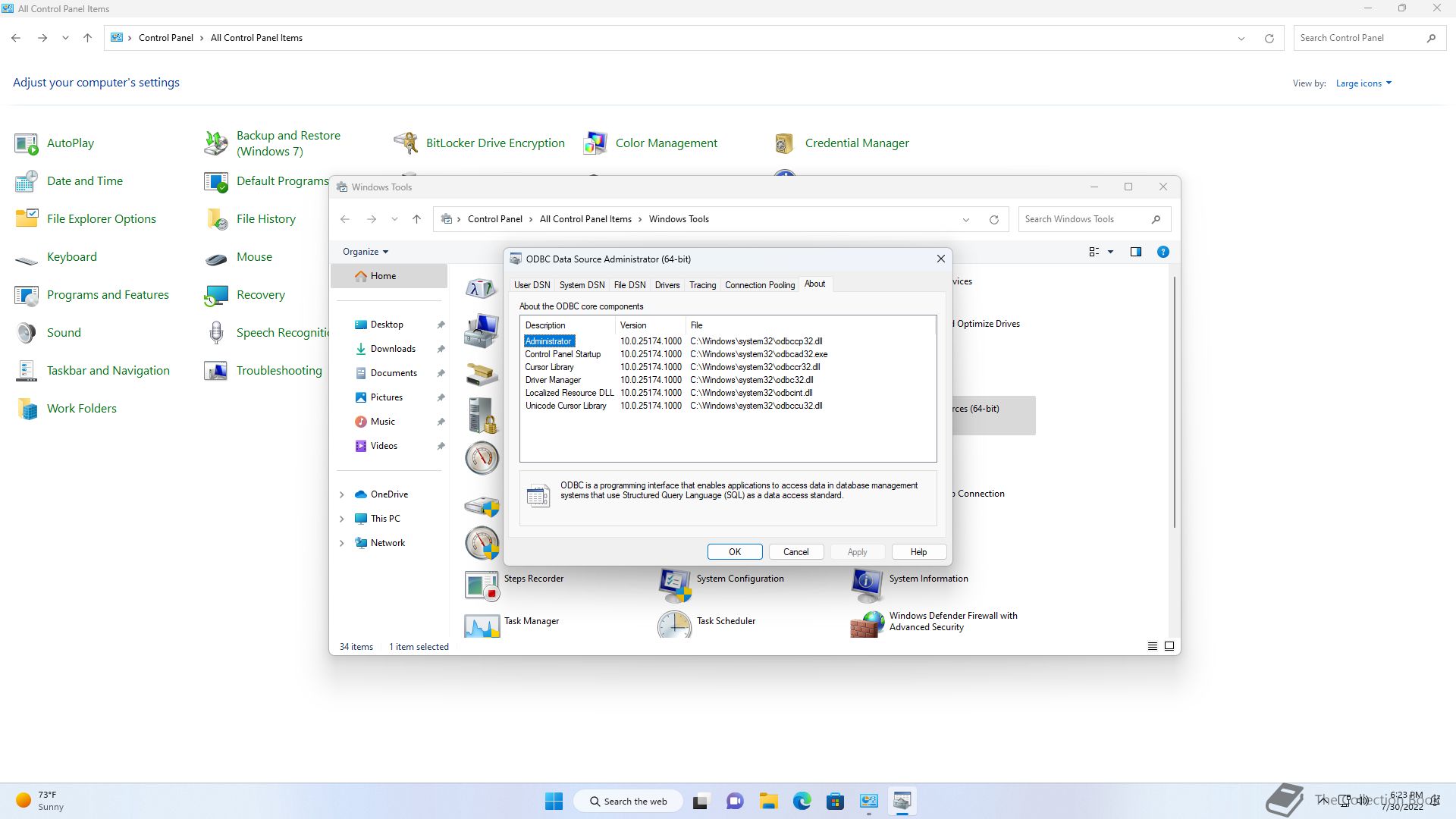Viewport: 1456px width, 819px height.
Task: Click Cancel in ODBC dialog
Action: [x=795, y=552]
